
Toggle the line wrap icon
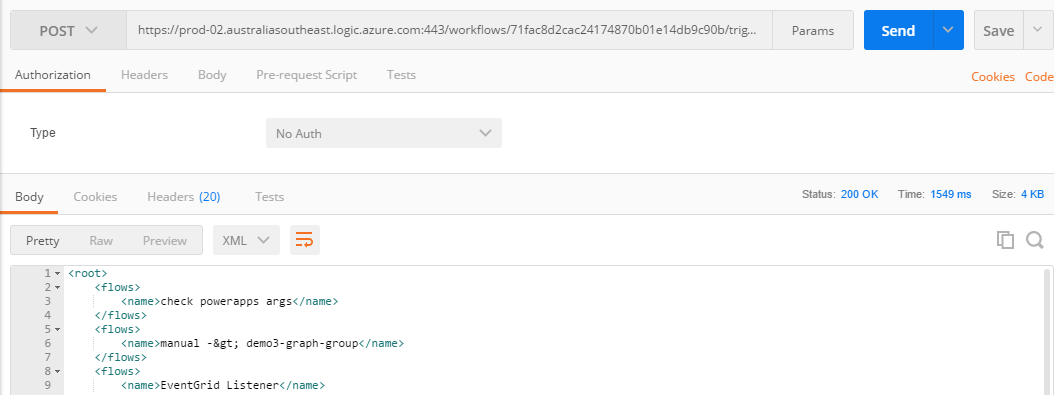305,240
